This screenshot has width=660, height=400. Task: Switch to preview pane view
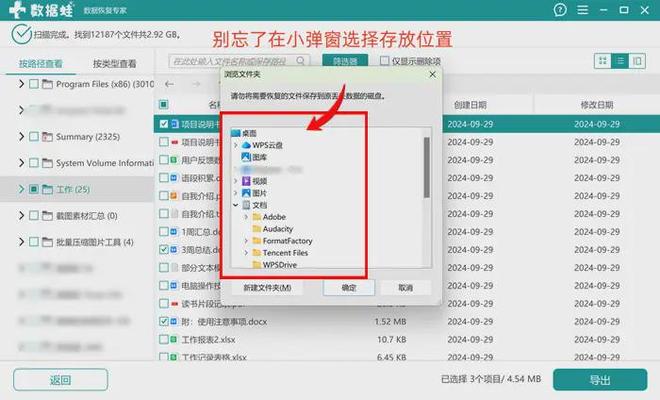[x=637, y=61]
